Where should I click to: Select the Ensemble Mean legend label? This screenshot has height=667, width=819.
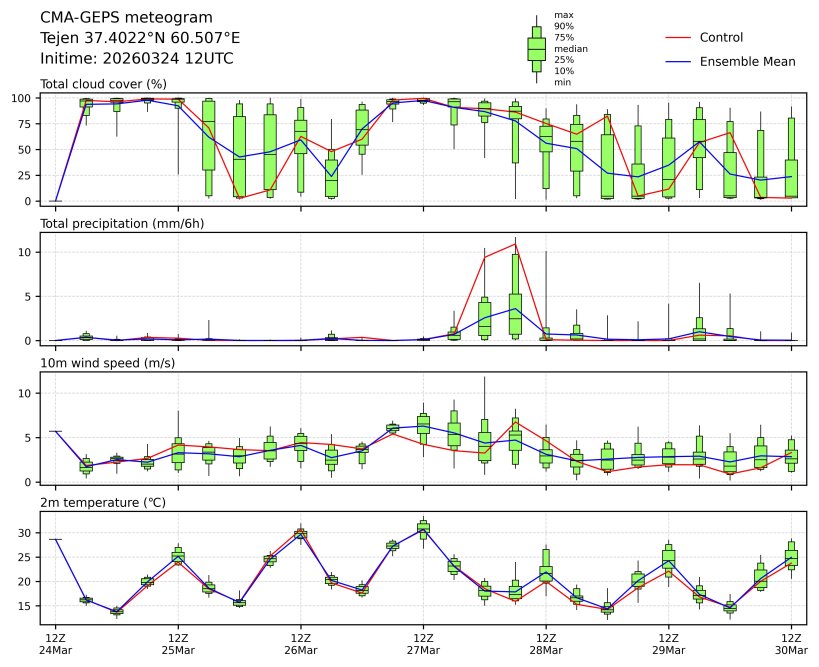pos(747,62)
